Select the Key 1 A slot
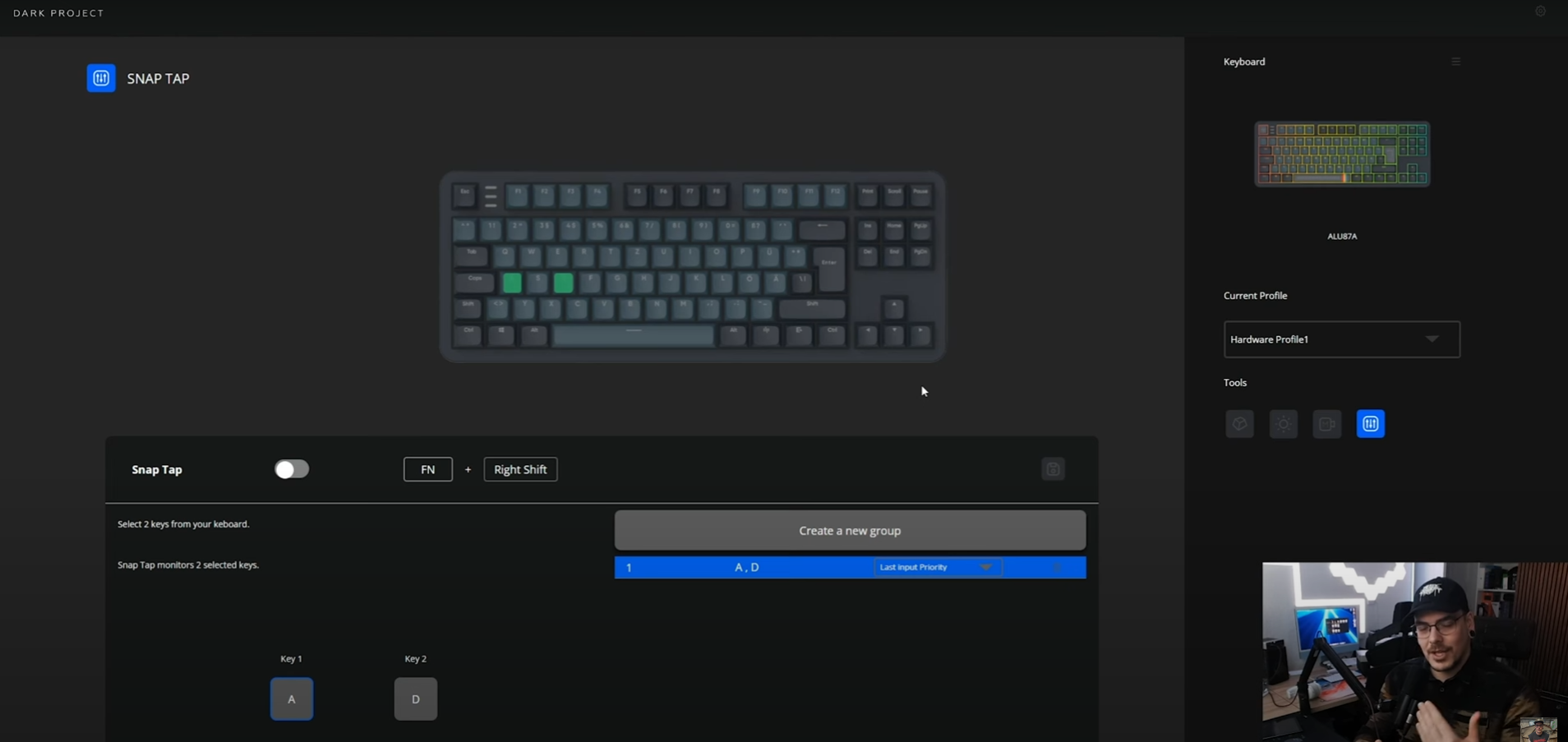1568x742 pixels. tap(292, 698)
